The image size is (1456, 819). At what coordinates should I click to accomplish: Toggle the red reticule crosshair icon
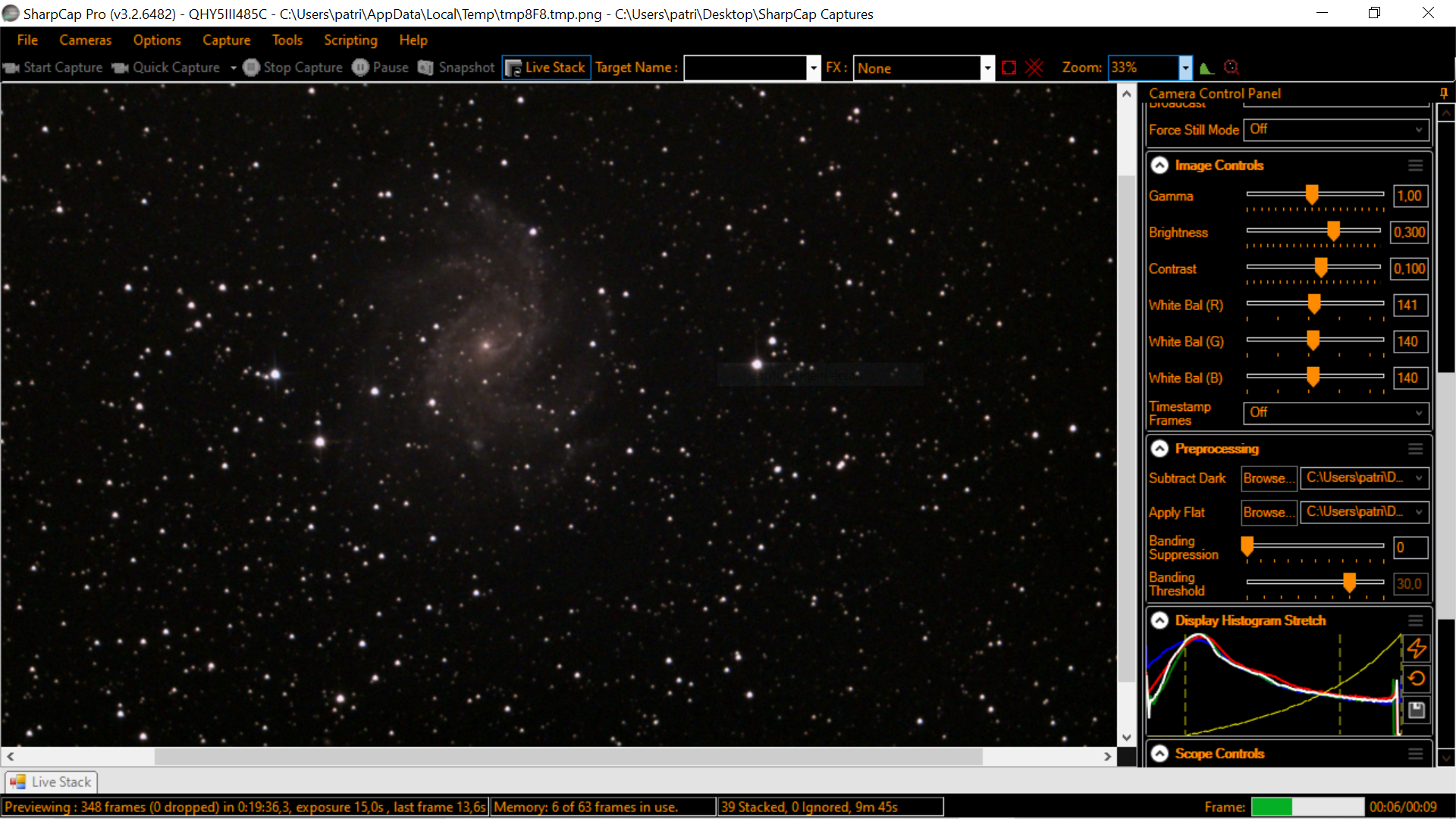(x=1034, y=67)
